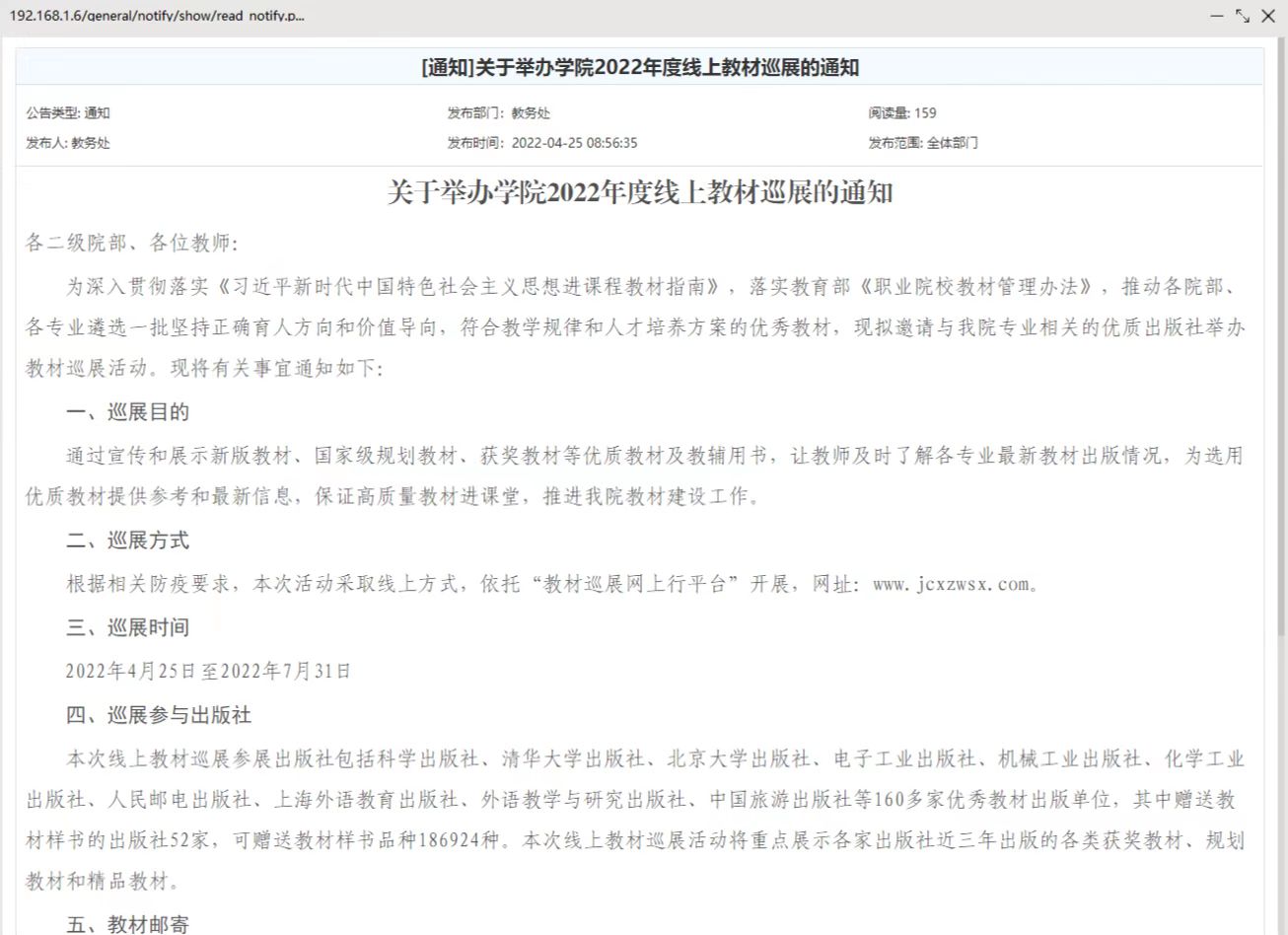Click the blue header title starting with [通知]

pos(639,67)
